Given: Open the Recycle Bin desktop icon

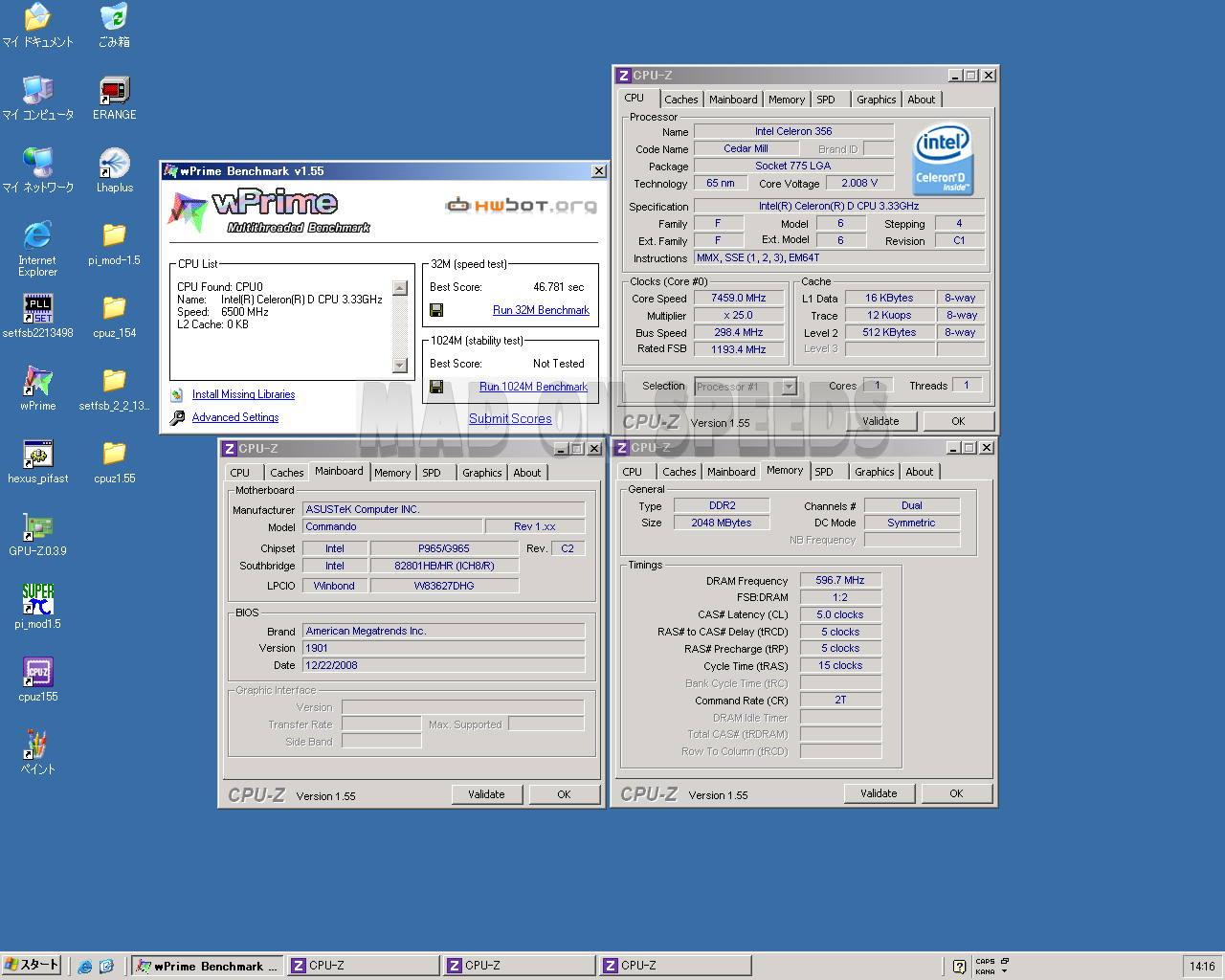Looking at the screenshot, I should pos(114,26).
